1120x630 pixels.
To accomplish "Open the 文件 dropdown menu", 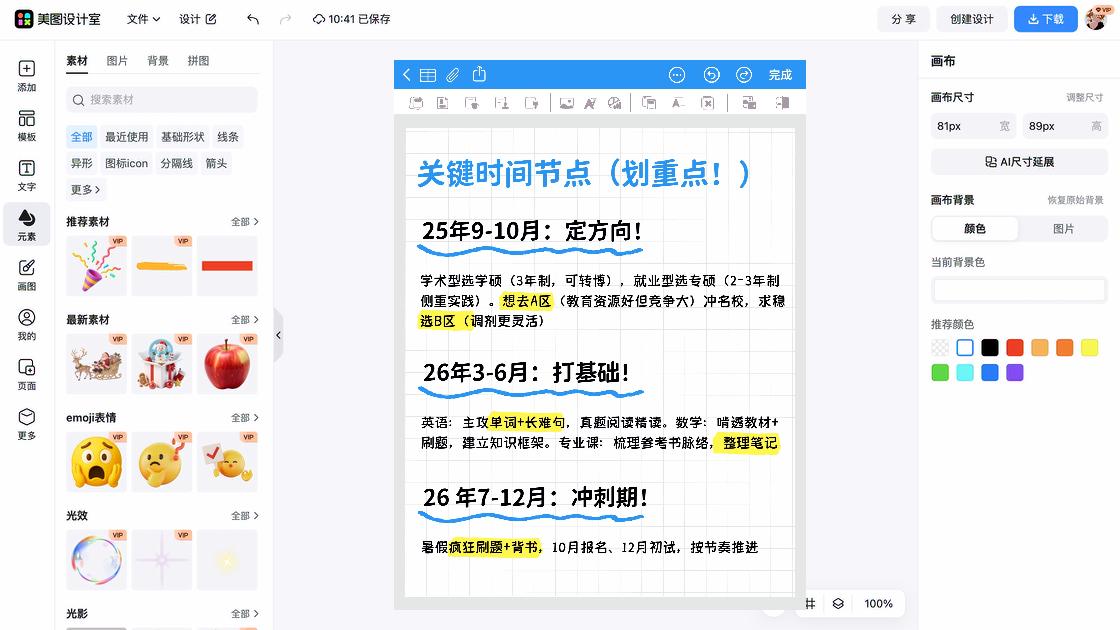I will [x=144, y=19].
